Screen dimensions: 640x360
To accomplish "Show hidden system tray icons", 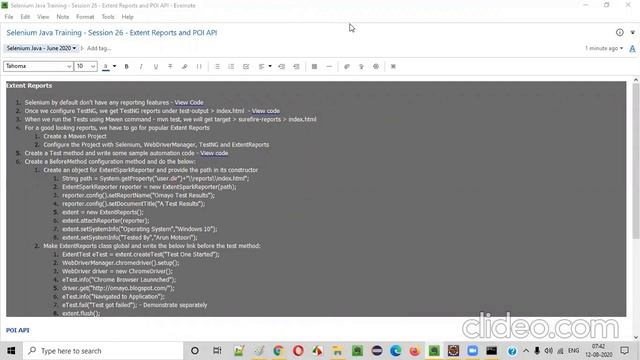I will coord(526,351).
